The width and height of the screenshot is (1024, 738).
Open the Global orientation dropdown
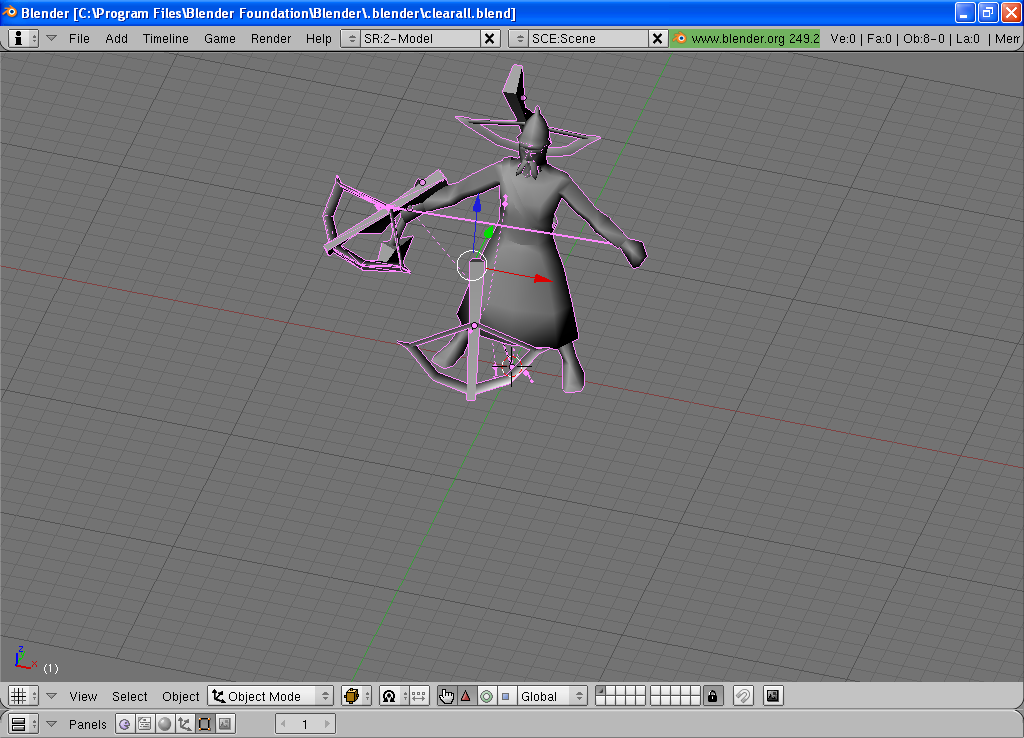552,696
